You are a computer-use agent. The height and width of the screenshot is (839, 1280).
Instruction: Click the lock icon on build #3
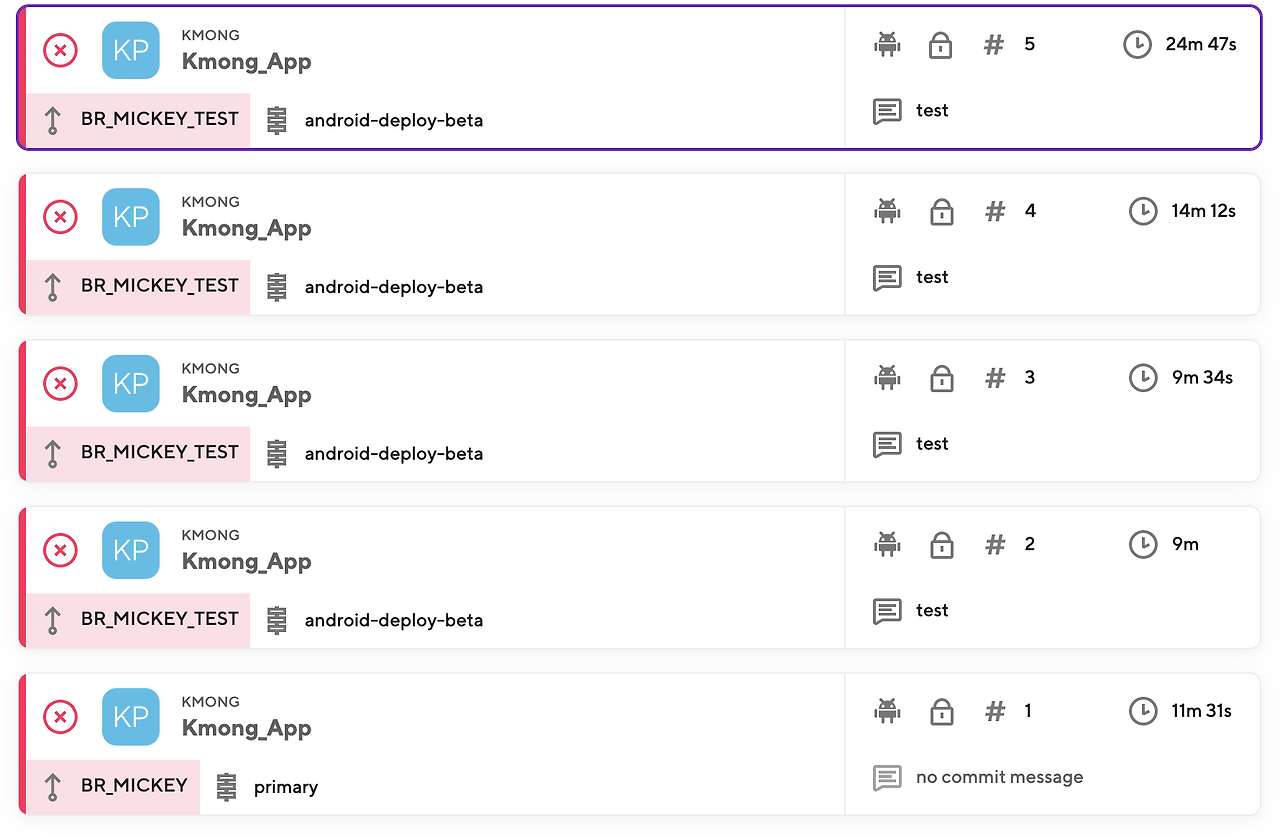[x=940, y=378]
